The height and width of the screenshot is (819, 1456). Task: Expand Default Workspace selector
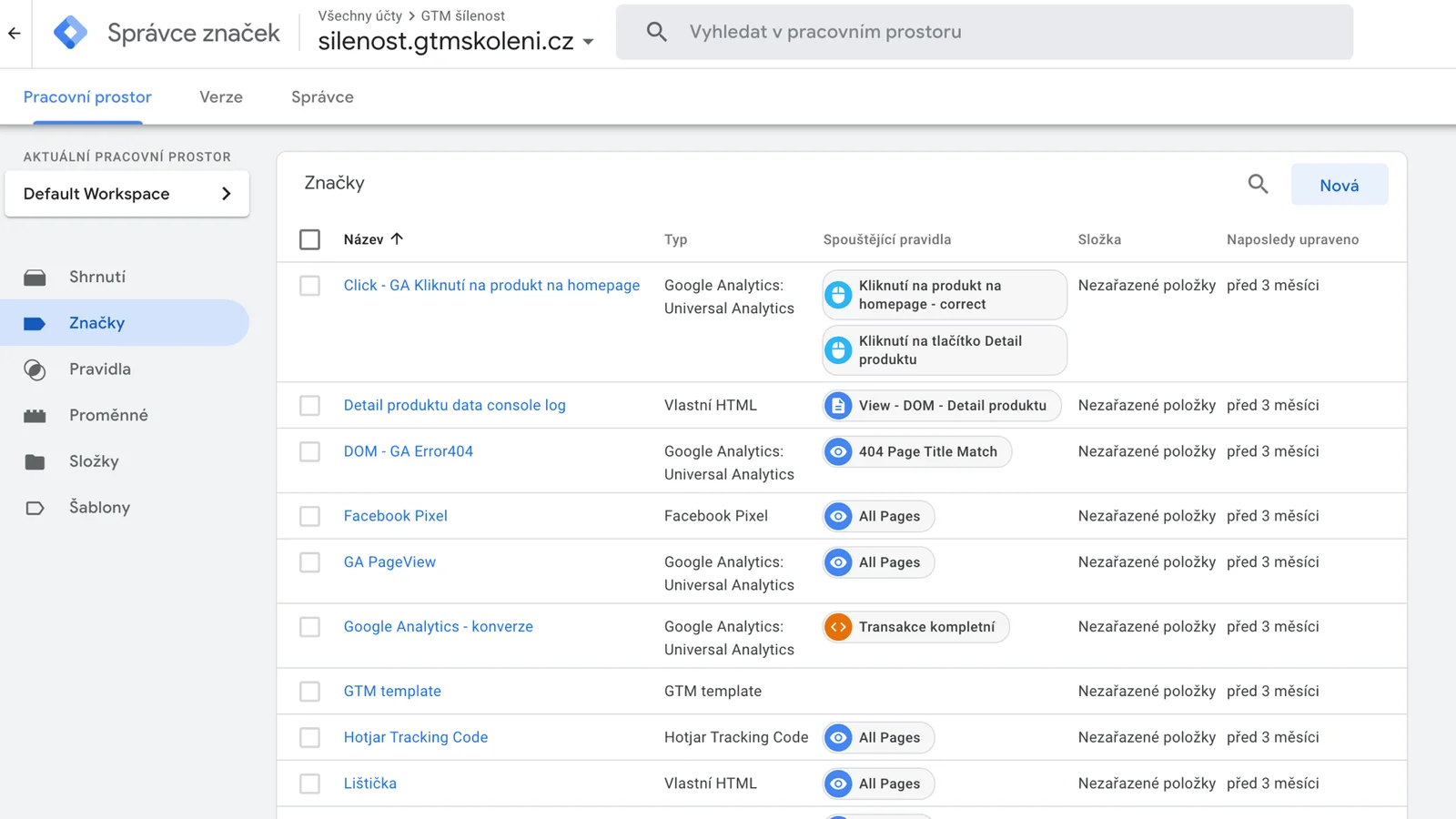(127, 194)
